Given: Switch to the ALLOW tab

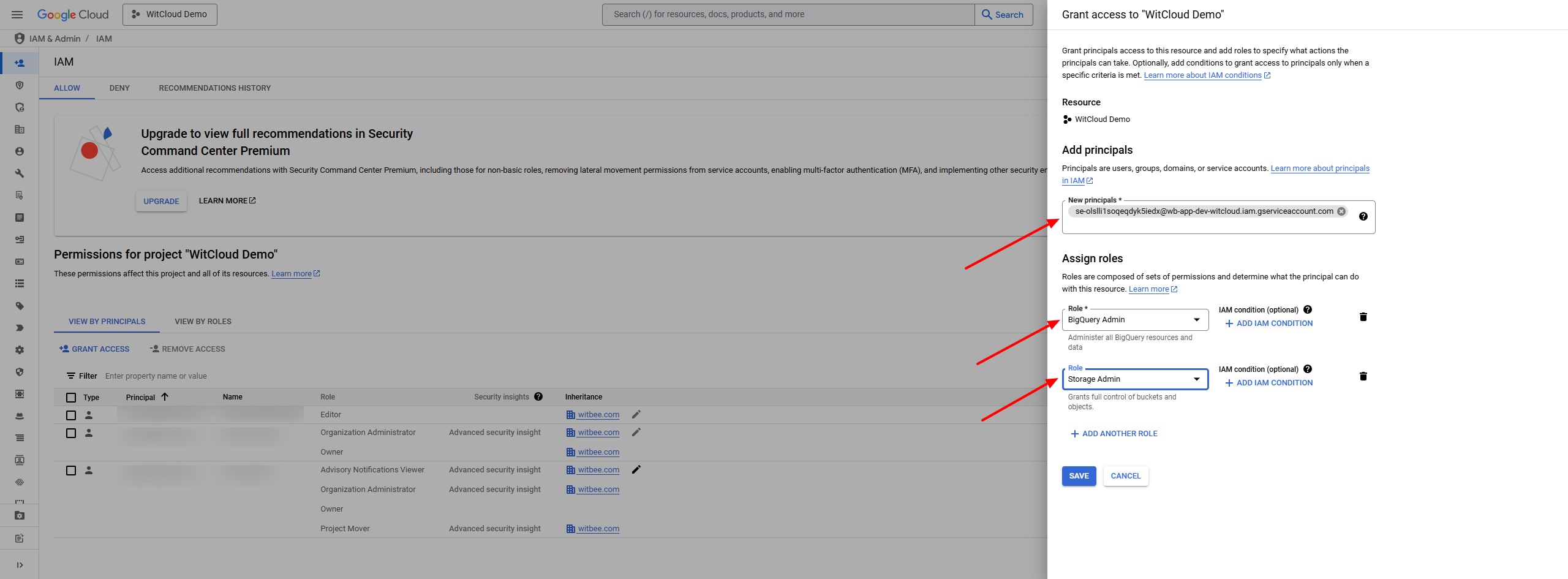Looking at the screenshot, I should coord(67,88).
